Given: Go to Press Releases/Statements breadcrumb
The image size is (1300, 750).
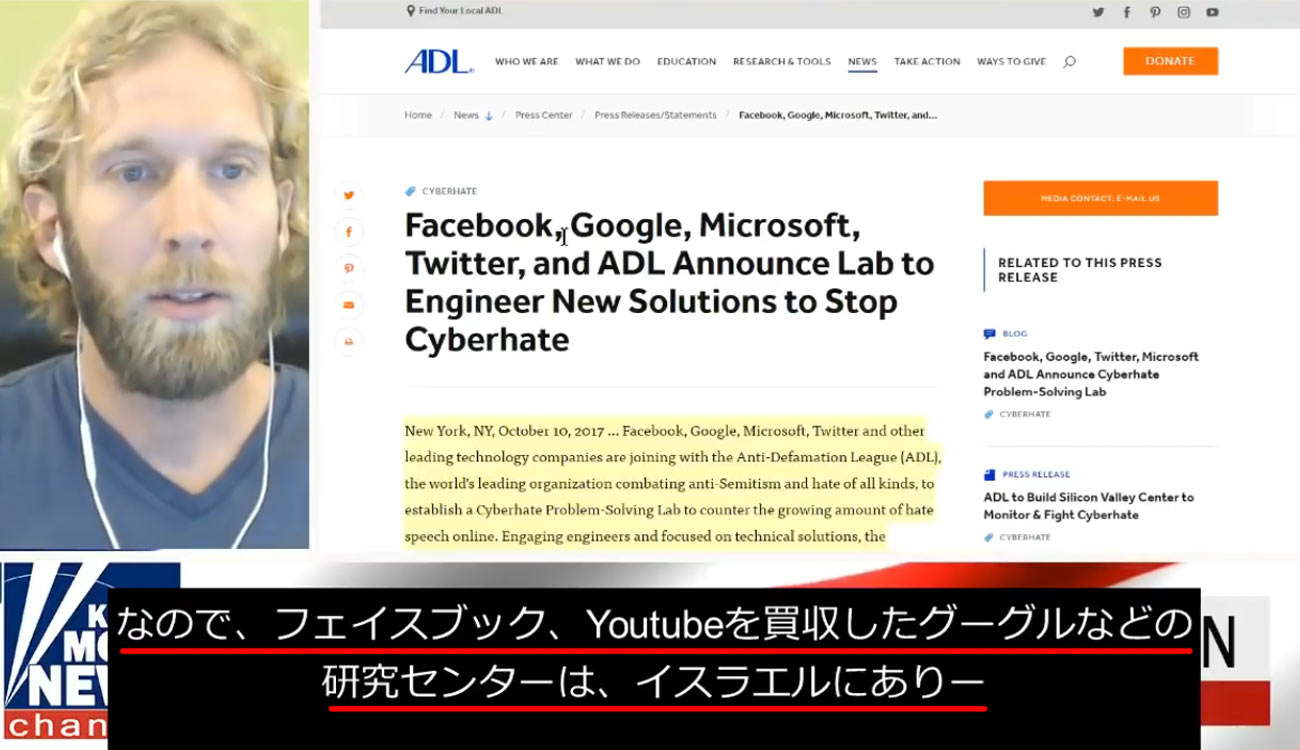Looking at the screenshot, I should click(656, 115).
